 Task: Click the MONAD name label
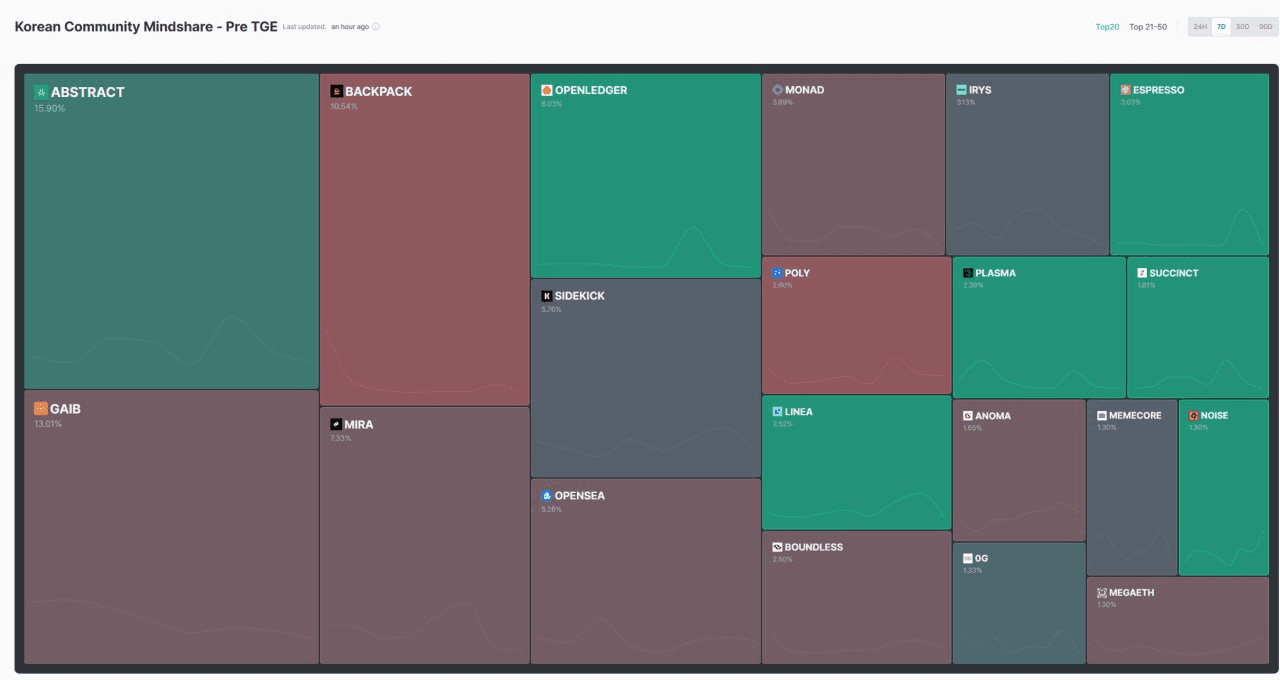coord(805,90)
